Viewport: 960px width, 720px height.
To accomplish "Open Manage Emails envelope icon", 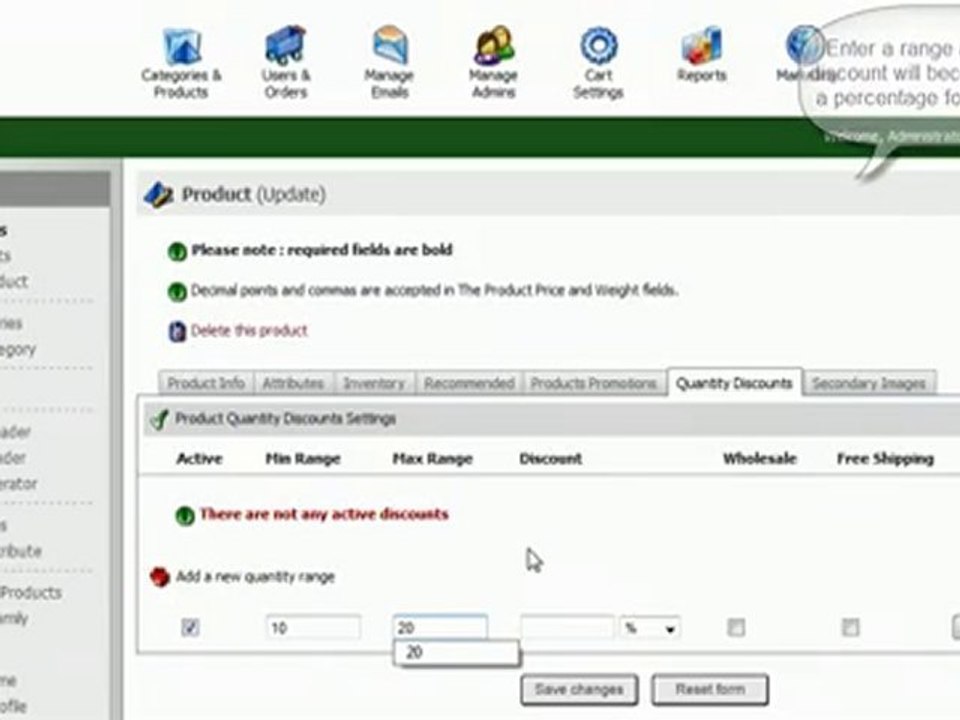I will (x=390, y=45).
